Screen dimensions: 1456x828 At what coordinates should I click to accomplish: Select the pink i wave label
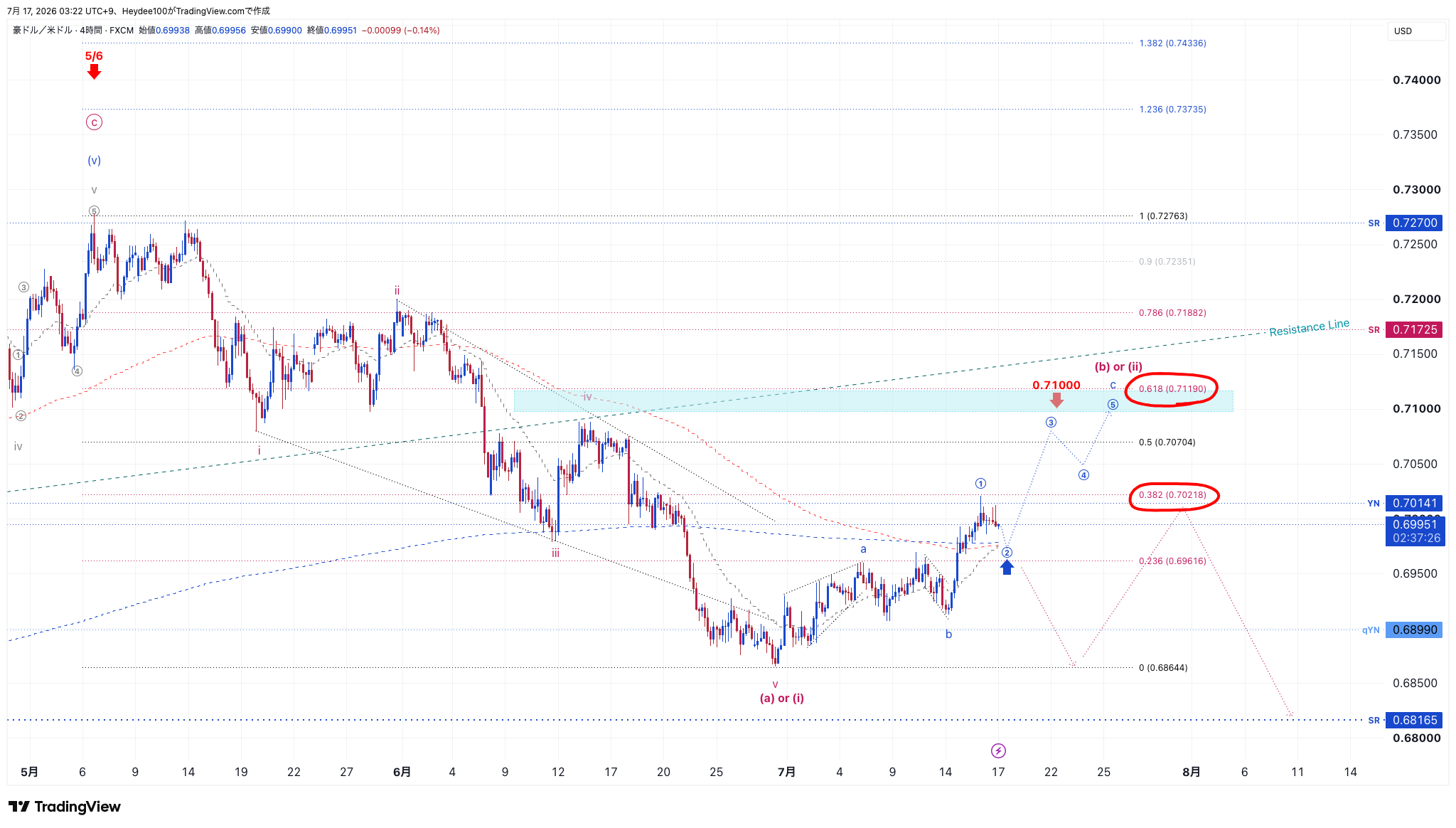[259, 451]
